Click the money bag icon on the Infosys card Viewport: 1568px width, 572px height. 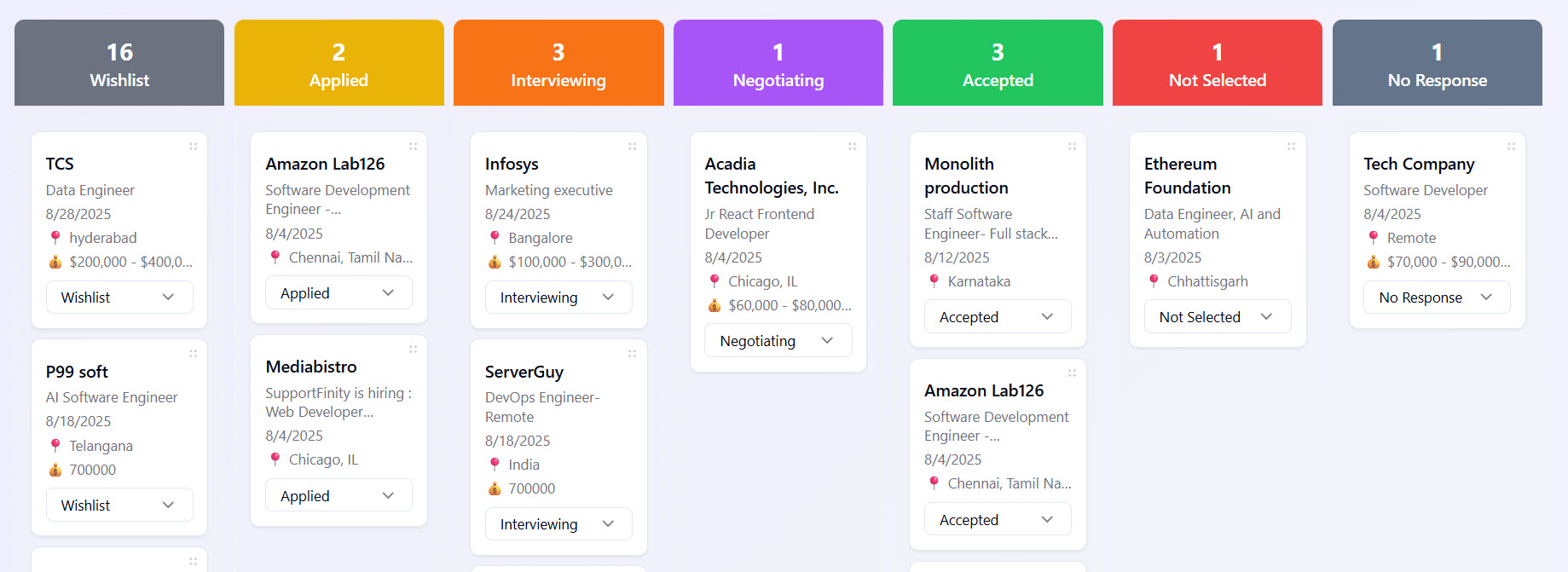point(494,262)
